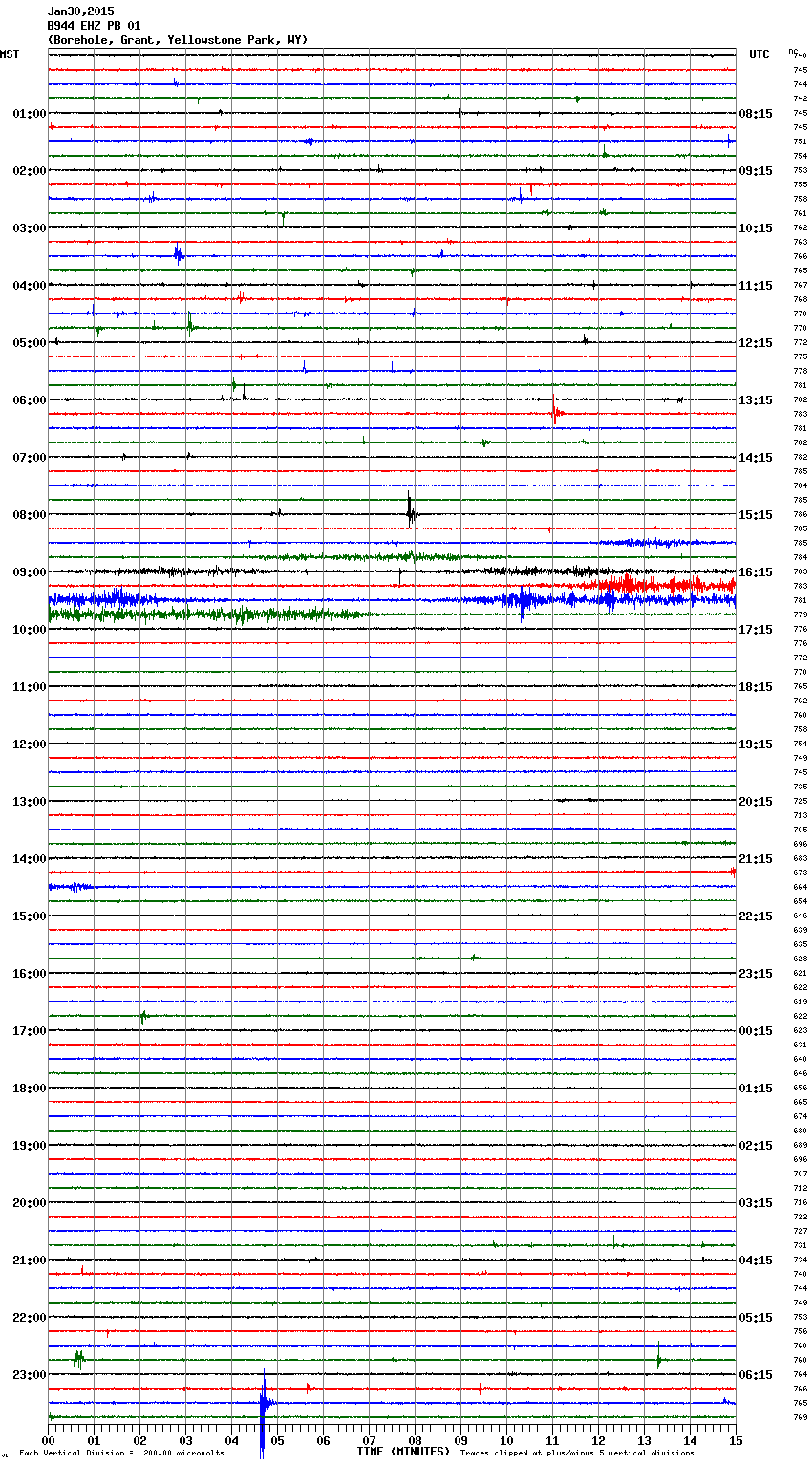Viewport: 812px width, 1466px height.
Task: Click the DC offset value "673"
Action: point(801,873)
